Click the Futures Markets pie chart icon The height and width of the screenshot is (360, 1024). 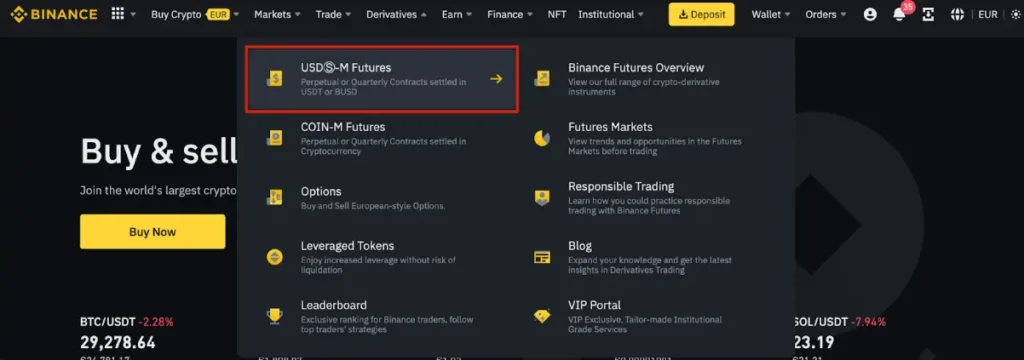[541, 138]
